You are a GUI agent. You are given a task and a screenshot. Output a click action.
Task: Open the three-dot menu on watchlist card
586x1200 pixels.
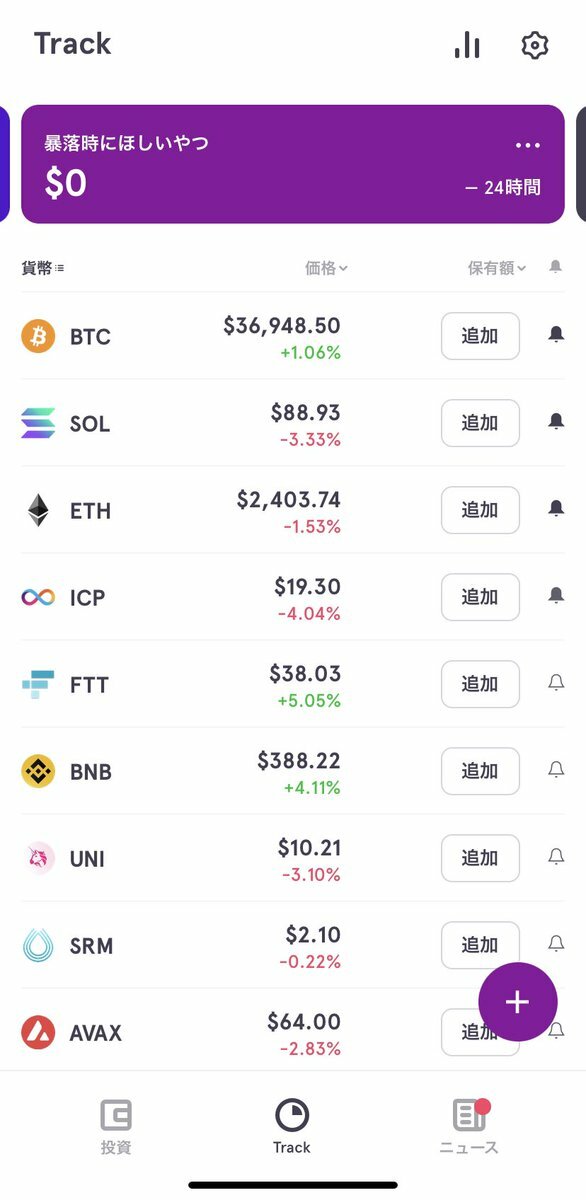coord(528,146)
